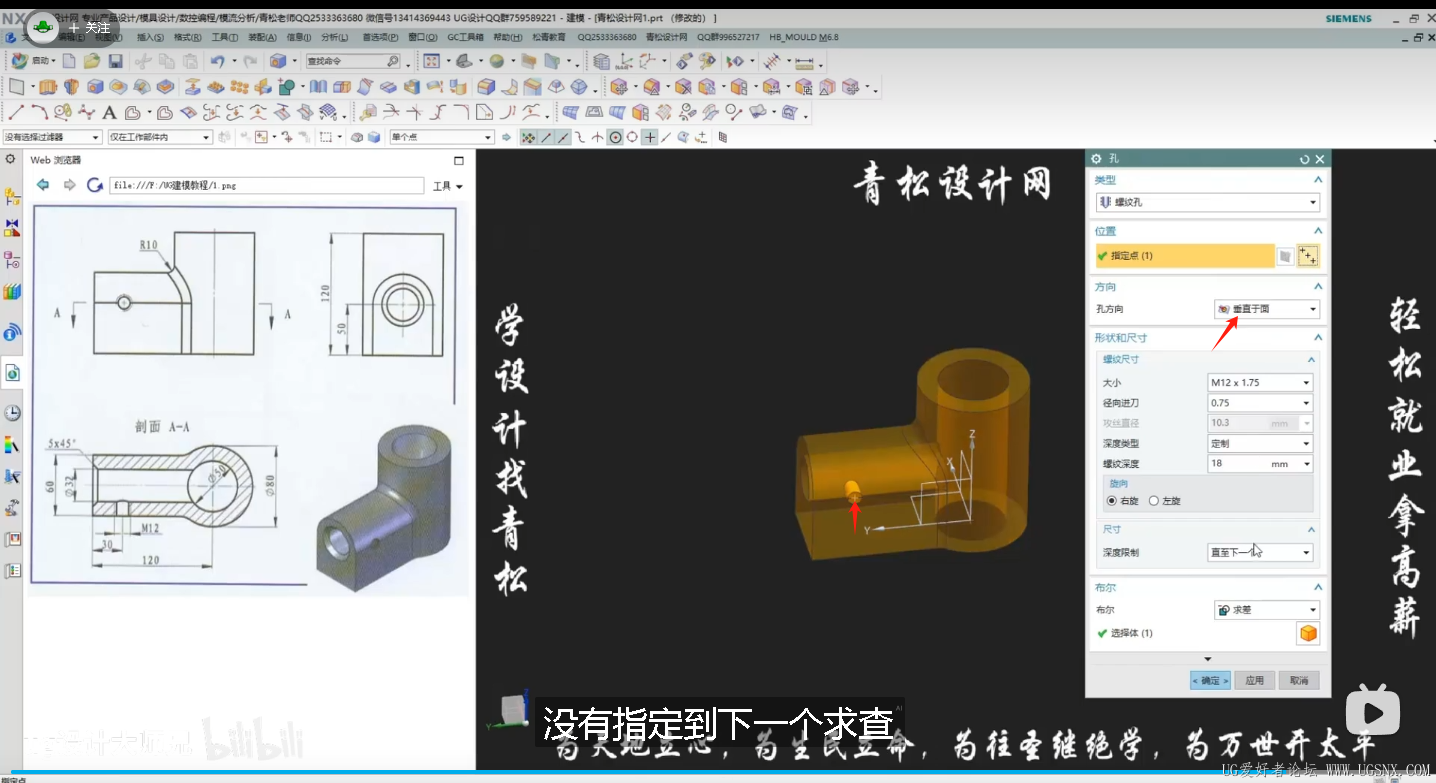
Task: Click the 确定 button in Hole dialog
Action: pos(1210,680)
